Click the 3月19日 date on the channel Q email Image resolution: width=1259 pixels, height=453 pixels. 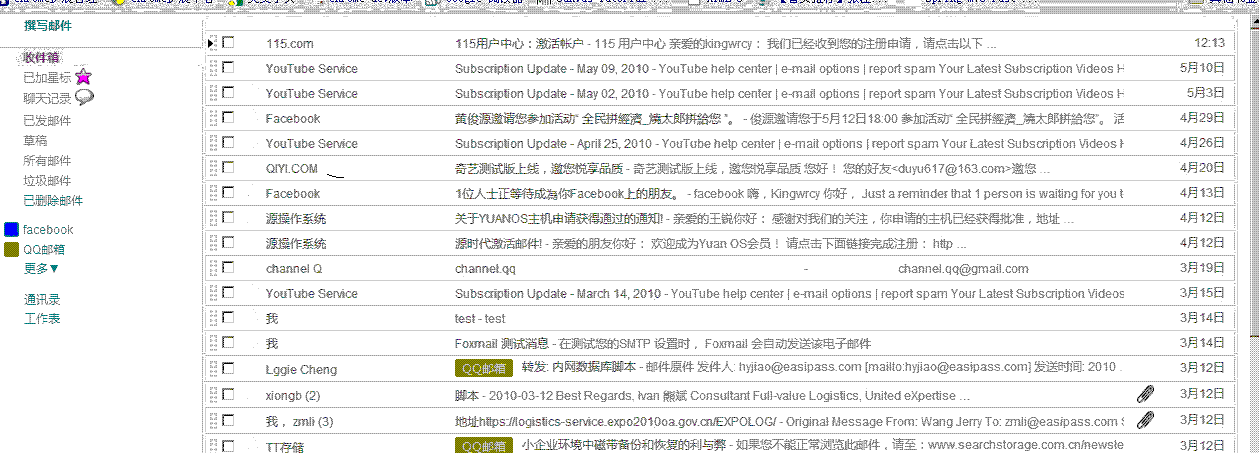1203,268
